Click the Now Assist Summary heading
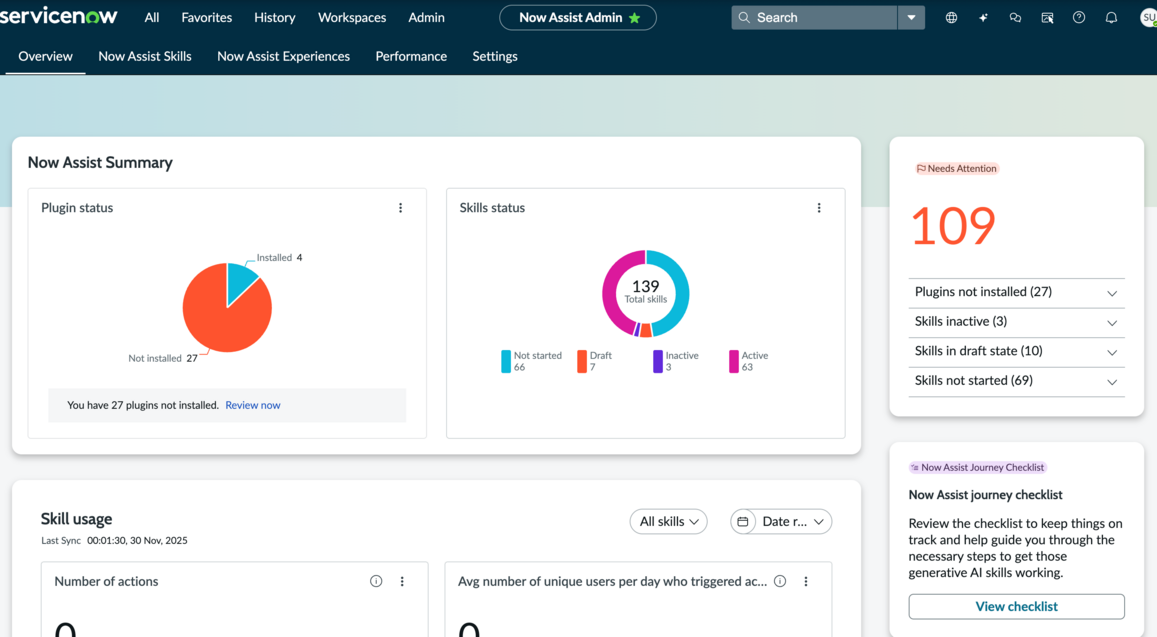The image size is (1157, 637). coord(100,162)
